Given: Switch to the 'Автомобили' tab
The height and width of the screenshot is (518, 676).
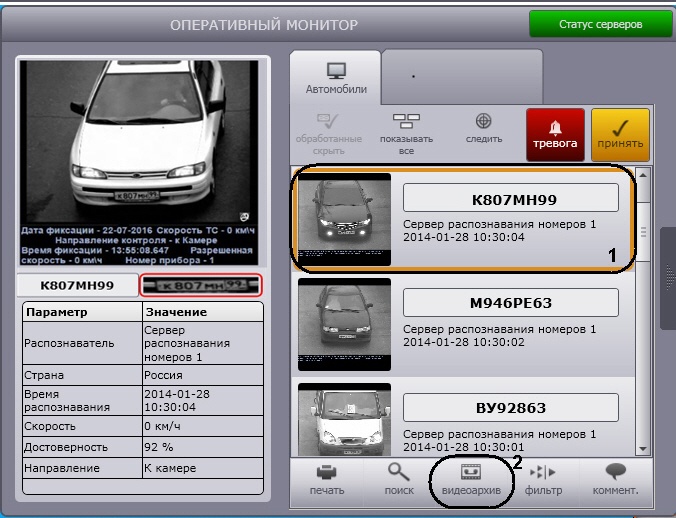Looking at the screenshot, I should [x=336, y=76].
